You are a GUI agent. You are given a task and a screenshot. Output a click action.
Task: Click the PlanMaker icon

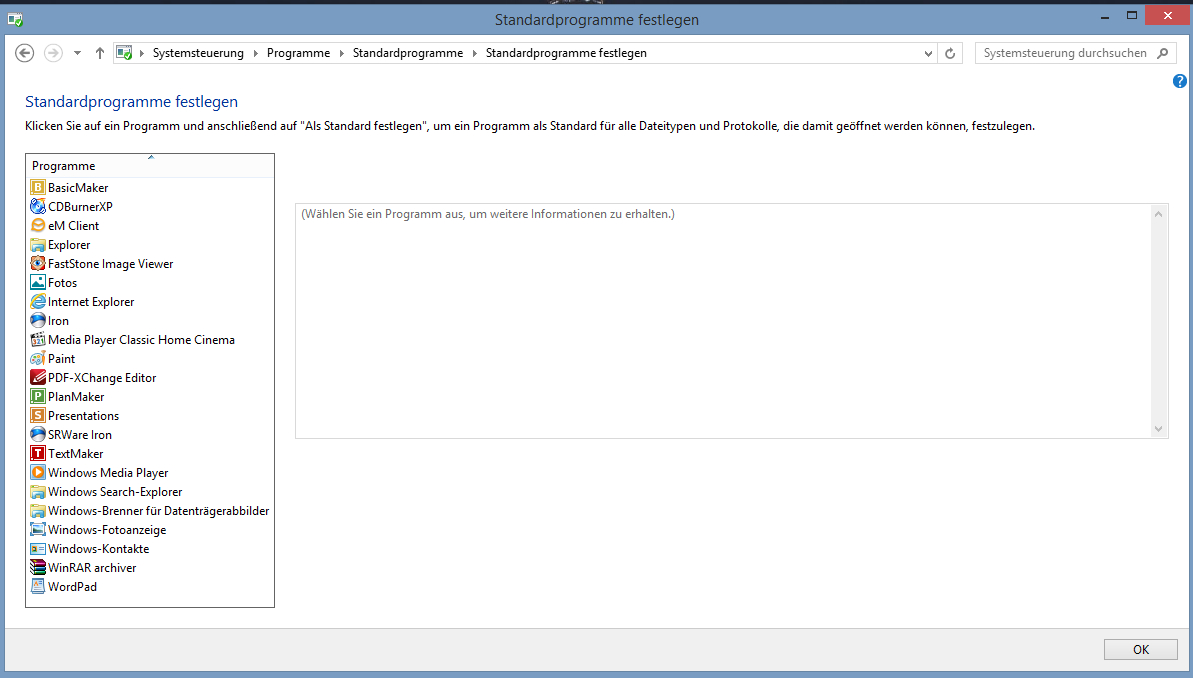(x=37, y=396)
